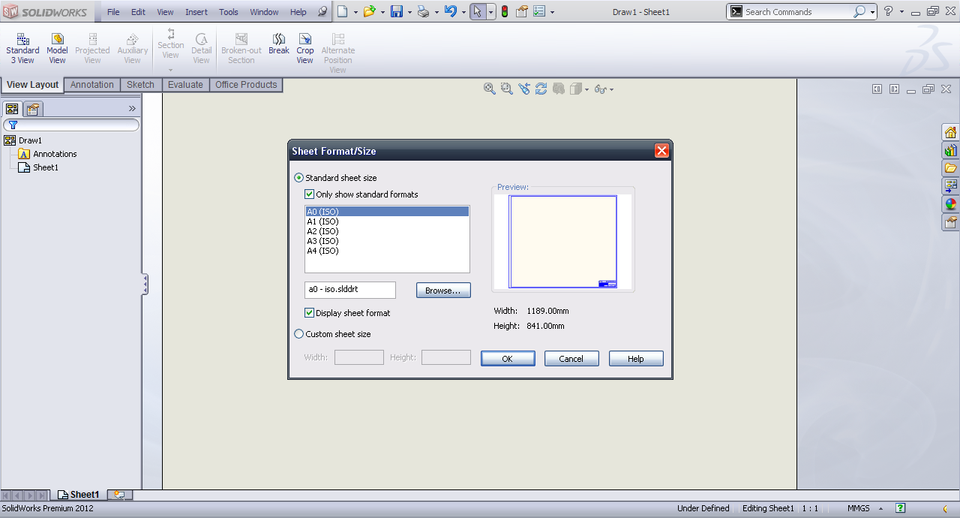Open the dropdown arrow beside the Open icon
The height and width of the screenshot is (518, 960).
point(381,12)
